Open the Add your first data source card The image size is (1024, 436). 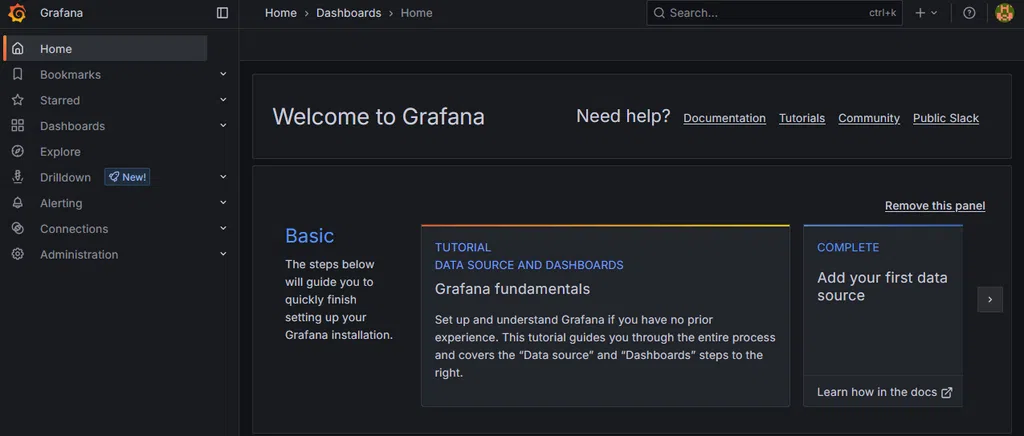coord(883,316)
